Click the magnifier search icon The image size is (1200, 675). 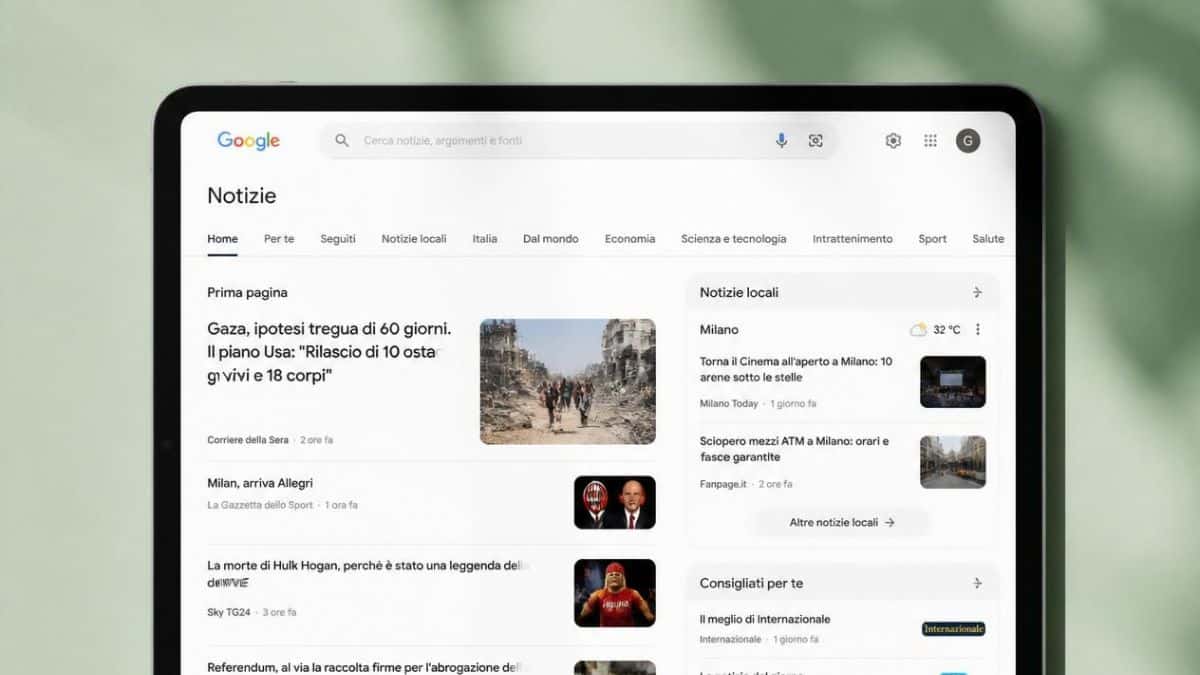(342, 141)
